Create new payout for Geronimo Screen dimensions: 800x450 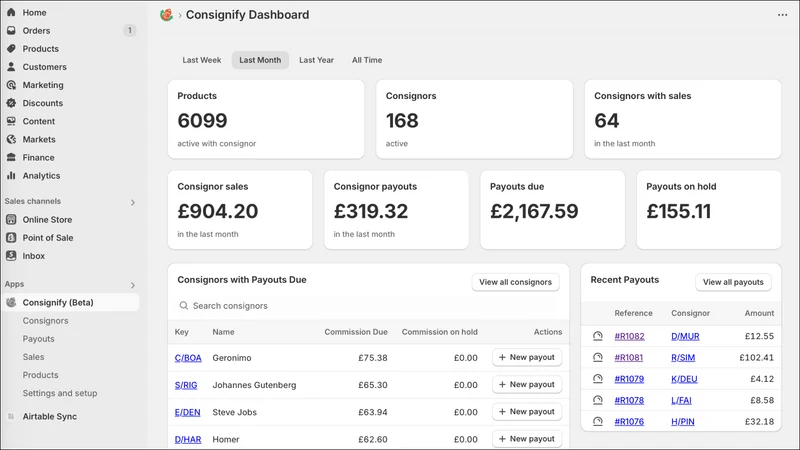point(527,357)
